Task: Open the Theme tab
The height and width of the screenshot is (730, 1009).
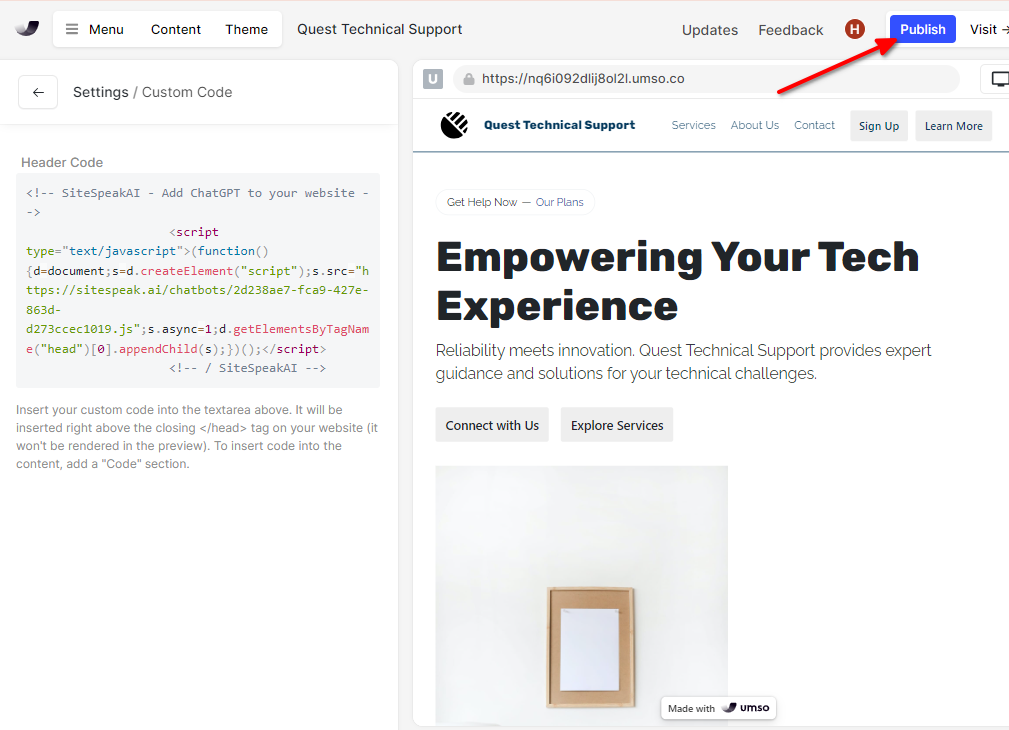Action: click(246, 30)
